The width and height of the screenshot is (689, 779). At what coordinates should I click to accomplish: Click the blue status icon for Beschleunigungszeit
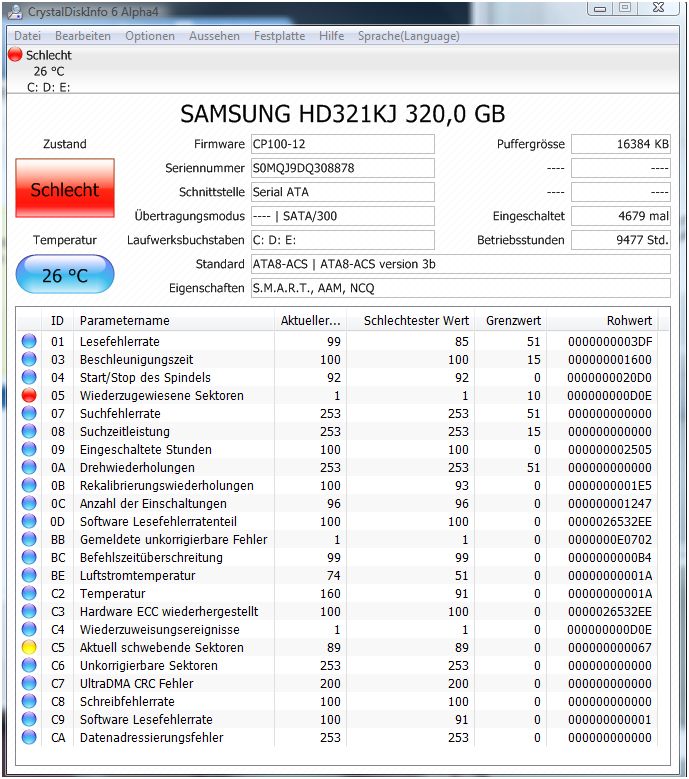(29, 359)
